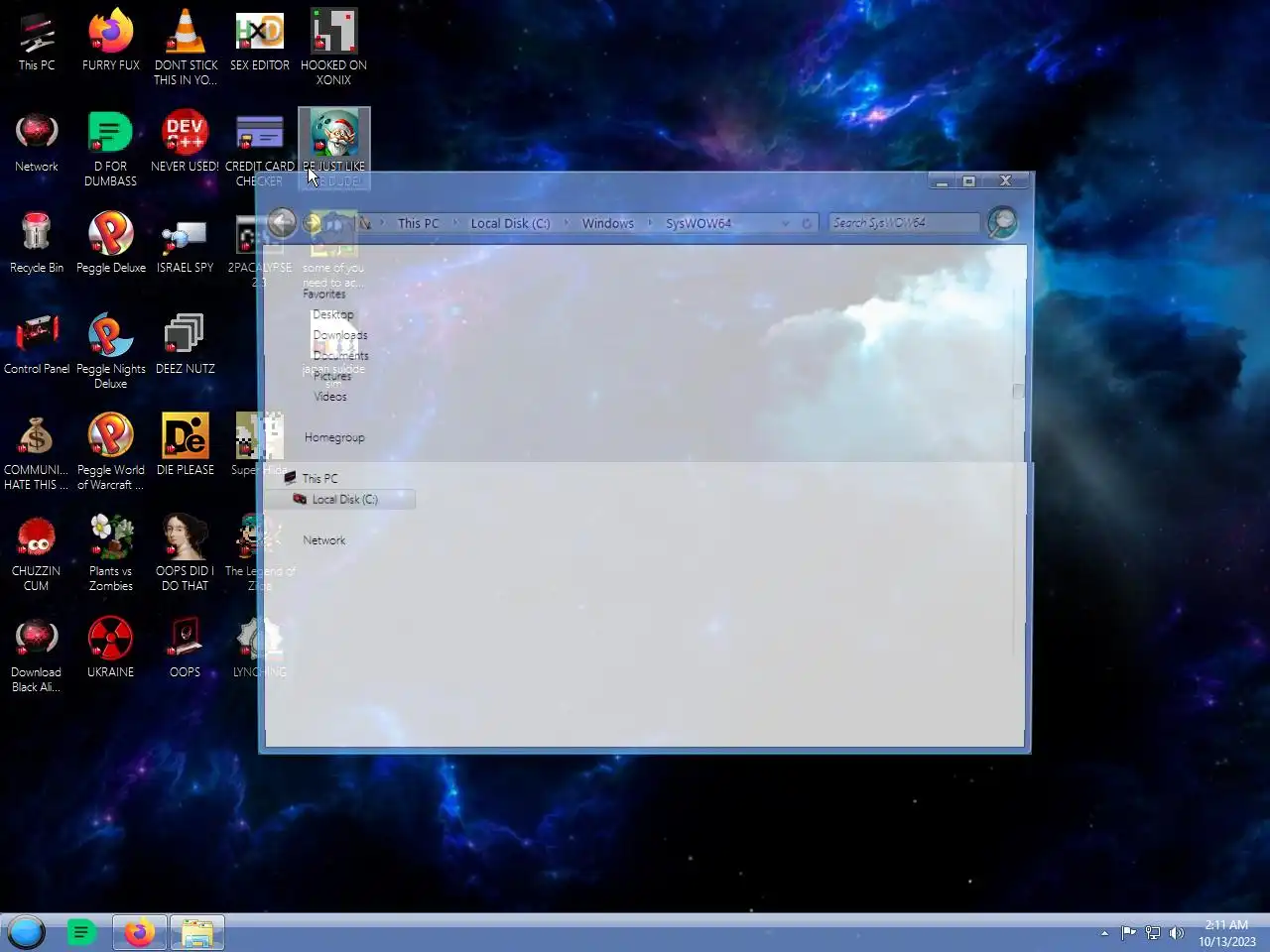Click the Explorer window vertical scrollbar thumb
Screen dimensions: 1270x952
click(x=1018, y=391)
